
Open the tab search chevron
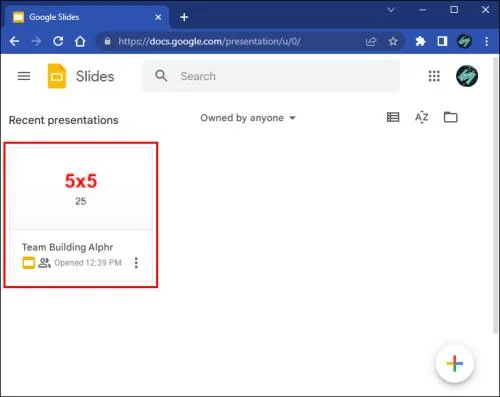coord(391,10)
